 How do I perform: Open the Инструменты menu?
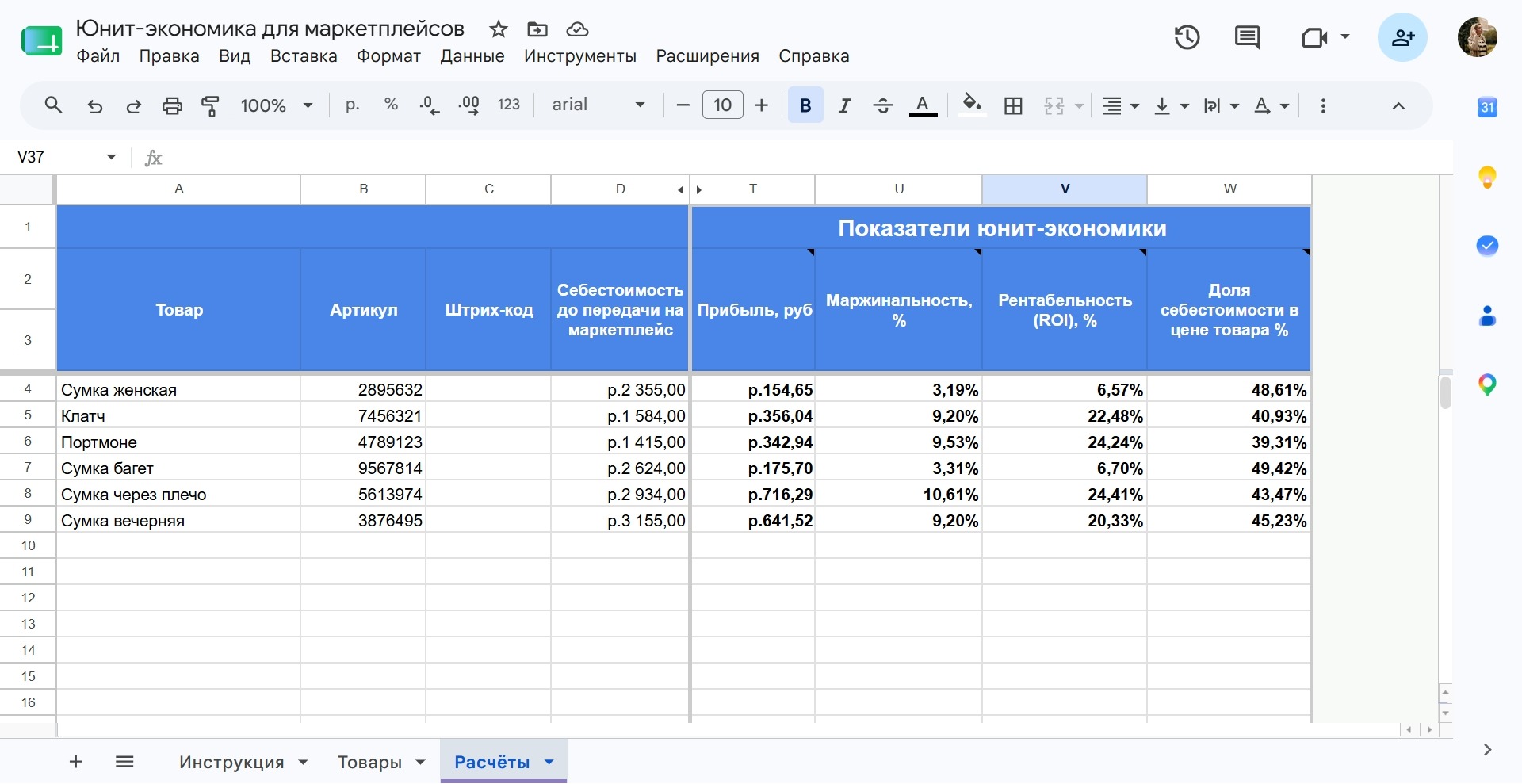point(580,56)
